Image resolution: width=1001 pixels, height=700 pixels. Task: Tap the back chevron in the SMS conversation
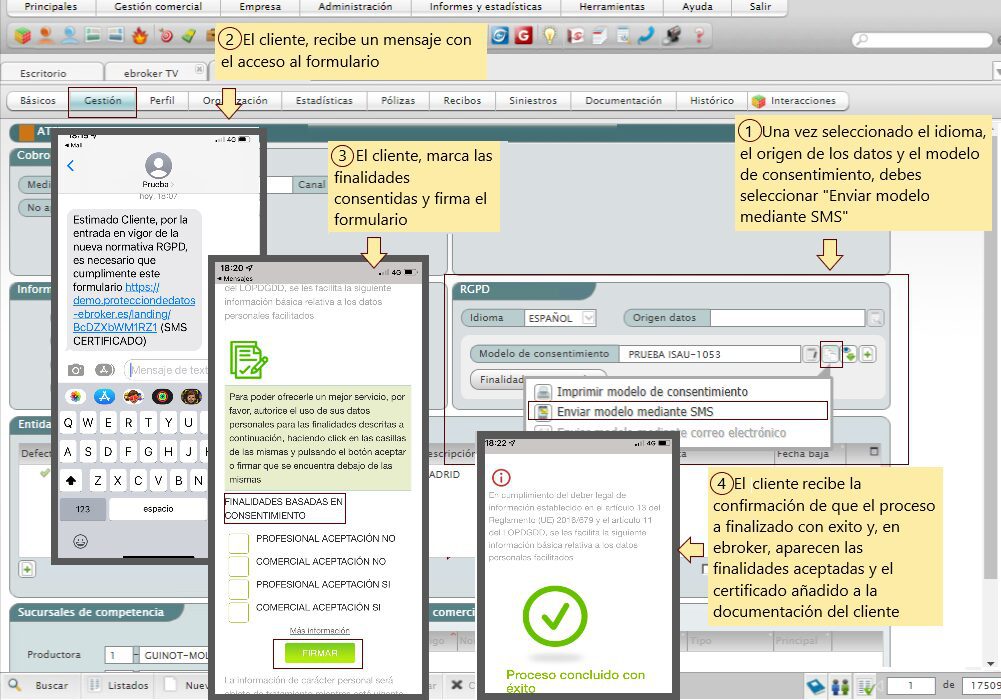tap(70, 166)
